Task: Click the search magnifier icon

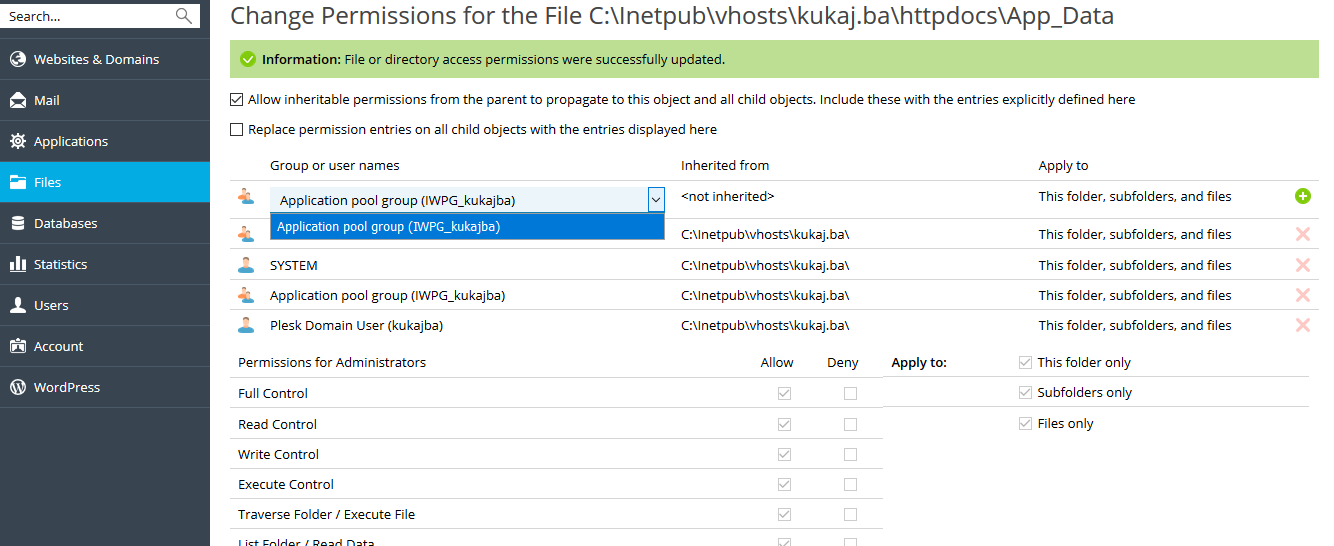Action: click(x=183, y=15)
